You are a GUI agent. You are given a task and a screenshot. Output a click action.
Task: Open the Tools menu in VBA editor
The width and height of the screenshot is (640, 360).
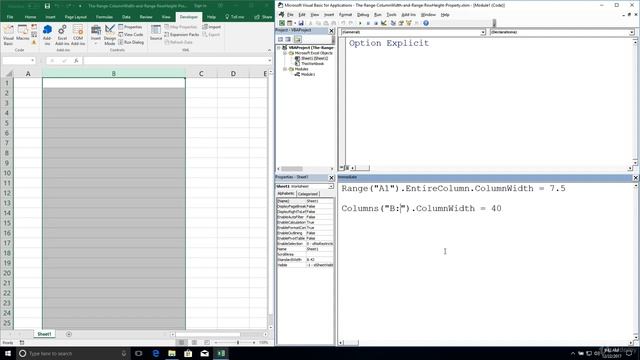[391, 15]
